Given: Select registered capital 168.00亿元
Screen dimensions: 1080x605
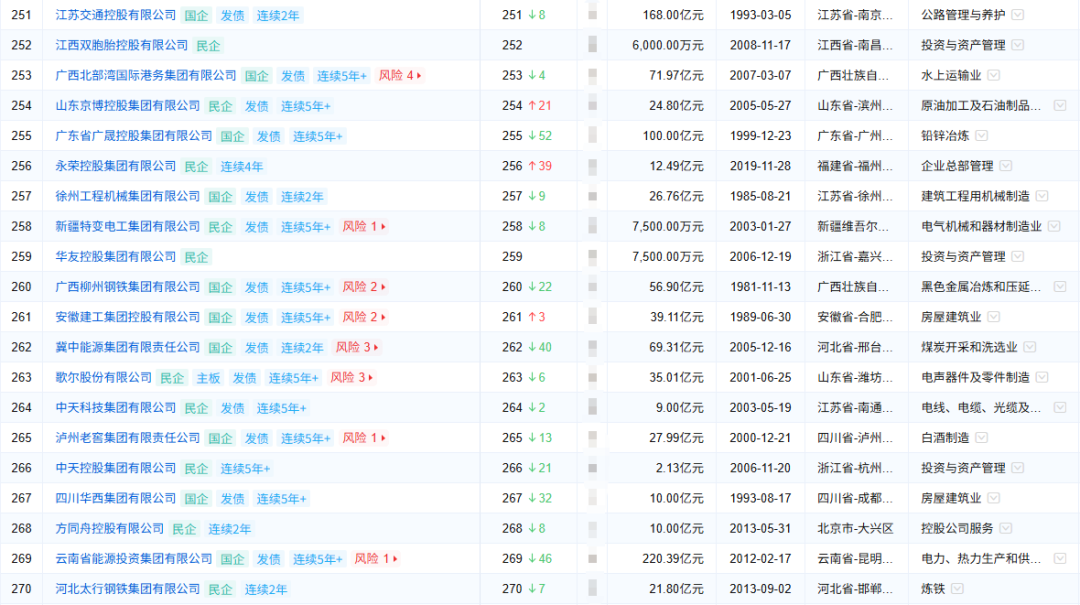Looking at the screenshot, I should (673, 14).
